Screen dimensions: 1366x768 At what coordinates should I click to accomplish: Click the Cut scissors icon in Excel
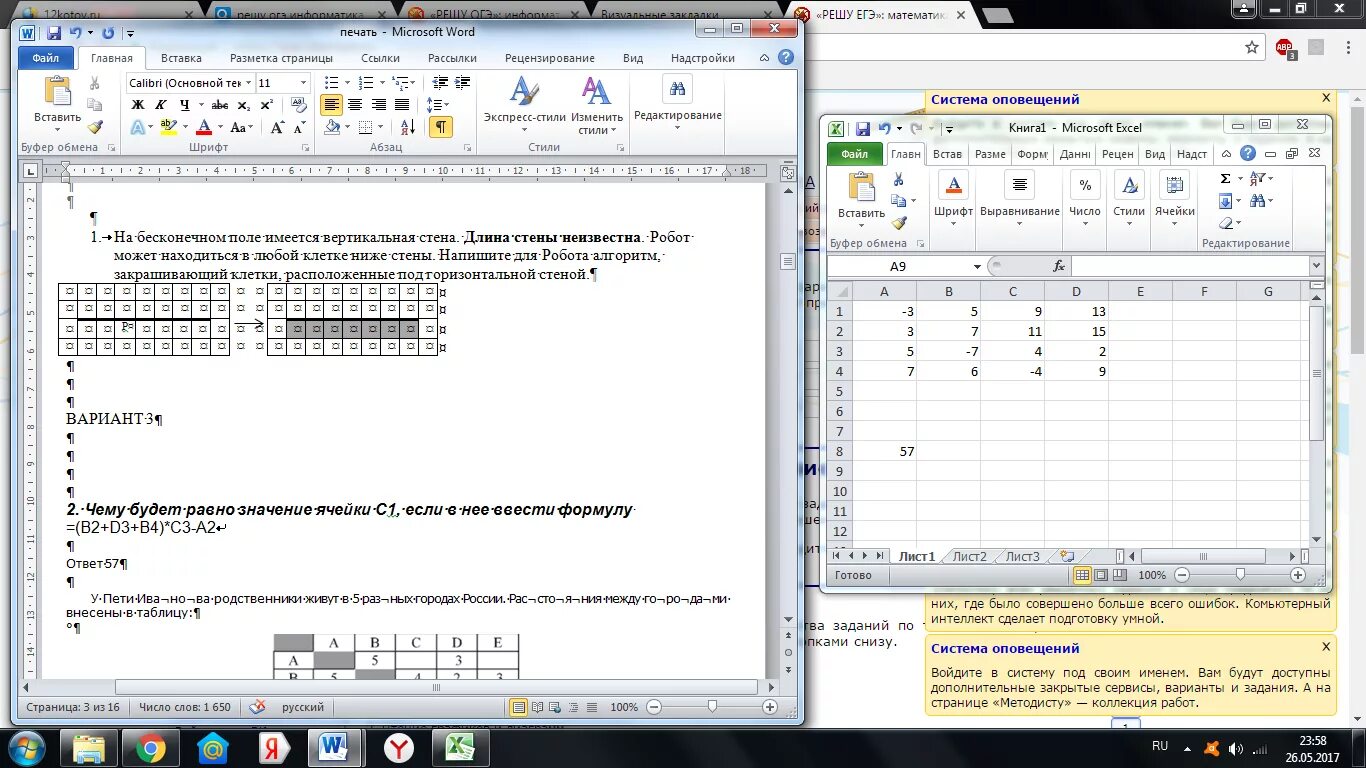[x=898, y=180]
